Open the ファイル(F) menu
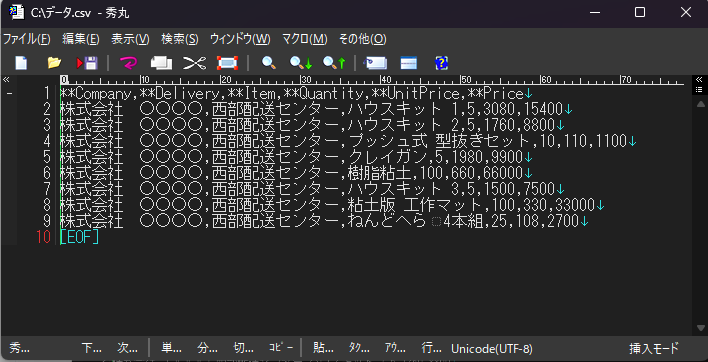 (x=27, y=39)
